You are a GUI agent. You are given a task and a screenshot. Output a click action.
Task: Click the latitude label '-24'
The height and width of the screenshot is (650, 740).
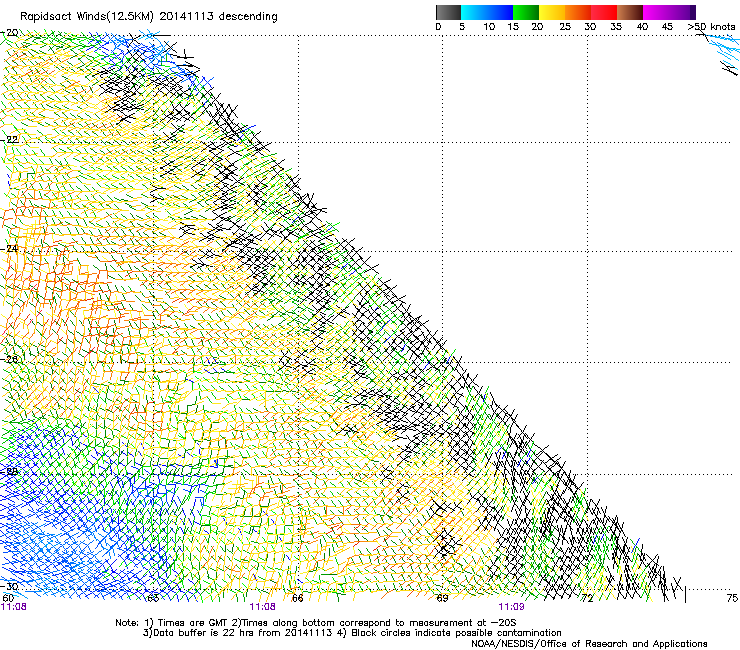(x=10, y=248)
